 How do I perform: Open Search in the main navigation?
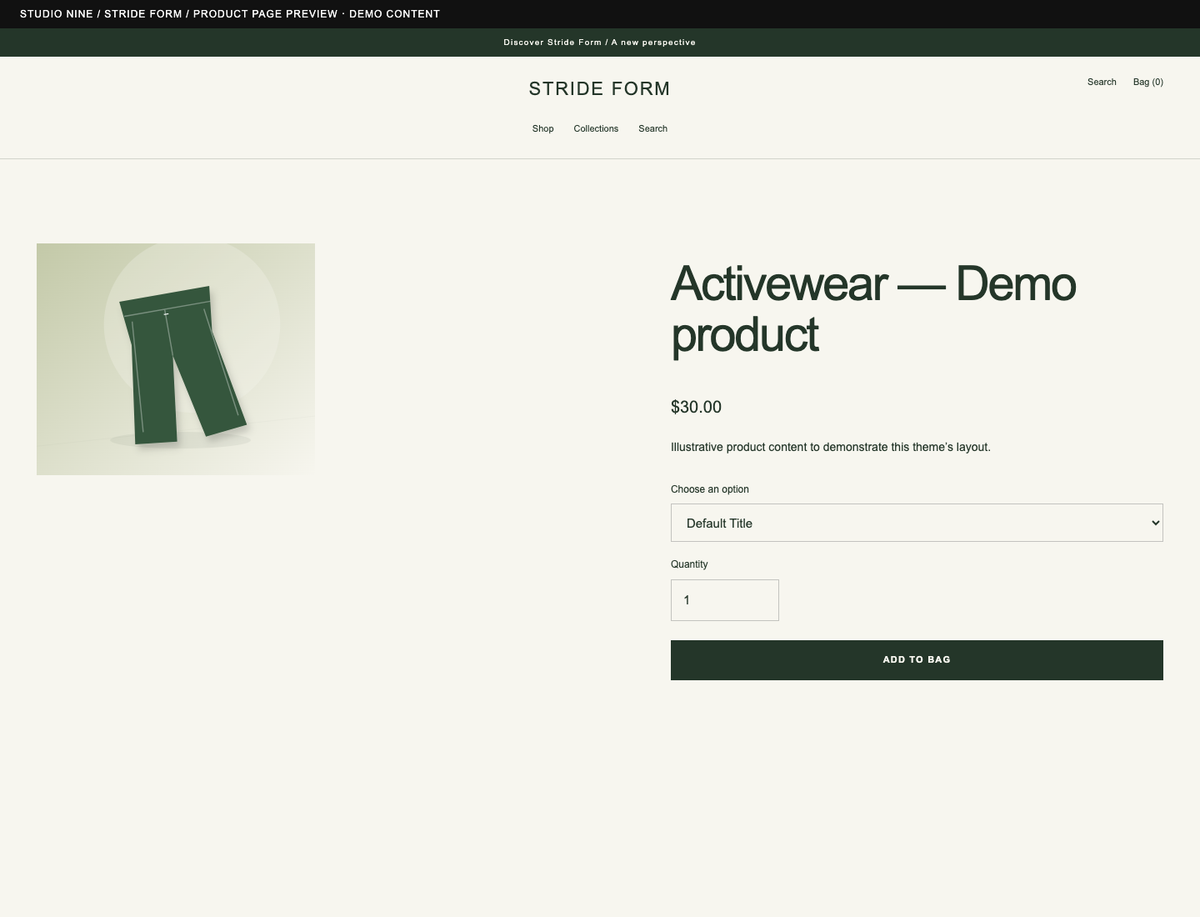pos(653,129)
